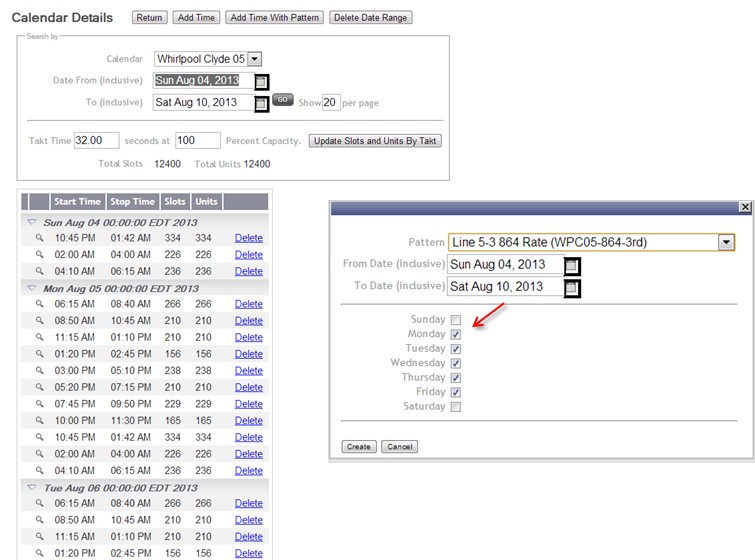The height and width of the screenshot is (560, 755).
Task: Collapse the Tue Aug 06 group
Action: click(32, 487)
